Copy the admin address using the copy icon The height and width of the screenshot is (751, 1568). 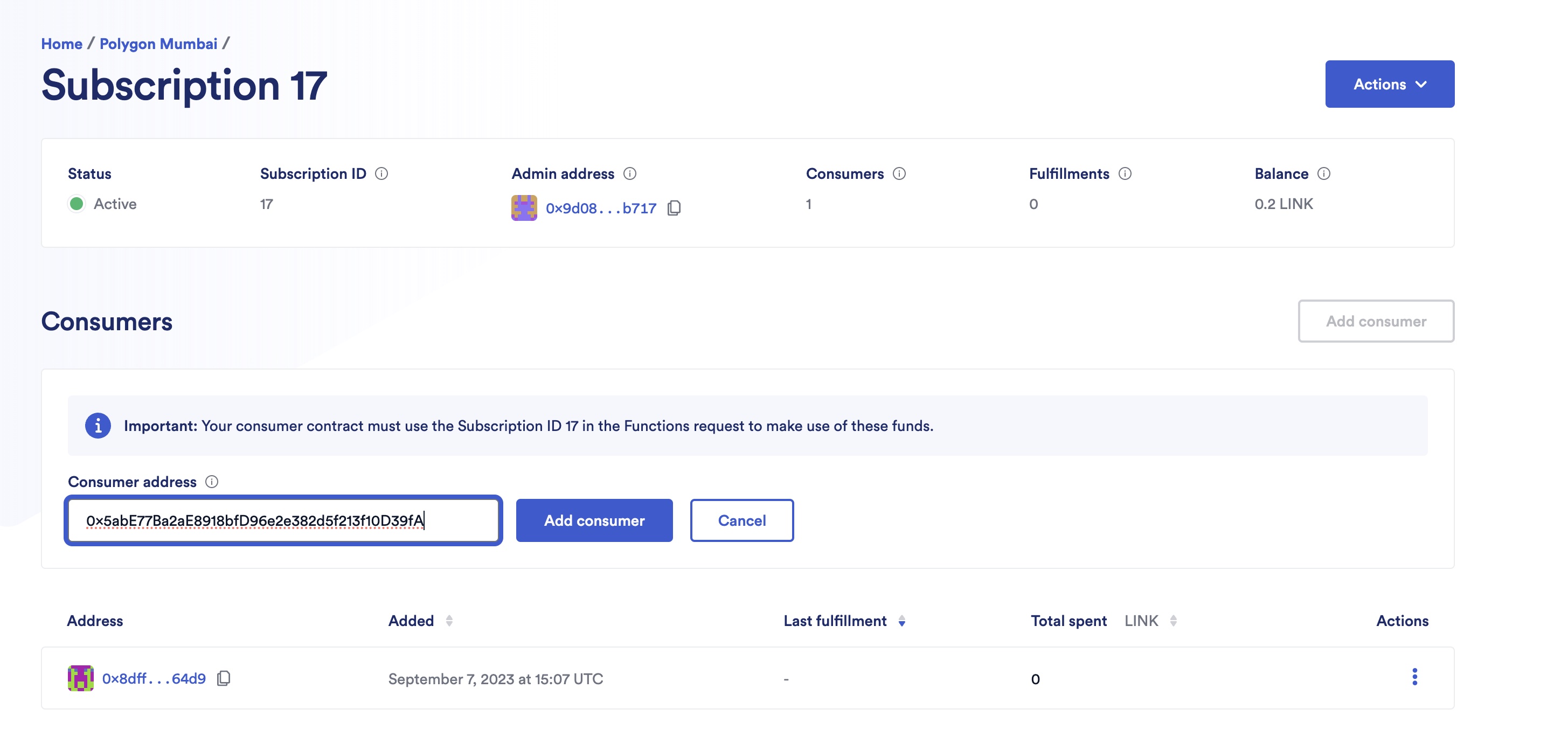[673, 208]
